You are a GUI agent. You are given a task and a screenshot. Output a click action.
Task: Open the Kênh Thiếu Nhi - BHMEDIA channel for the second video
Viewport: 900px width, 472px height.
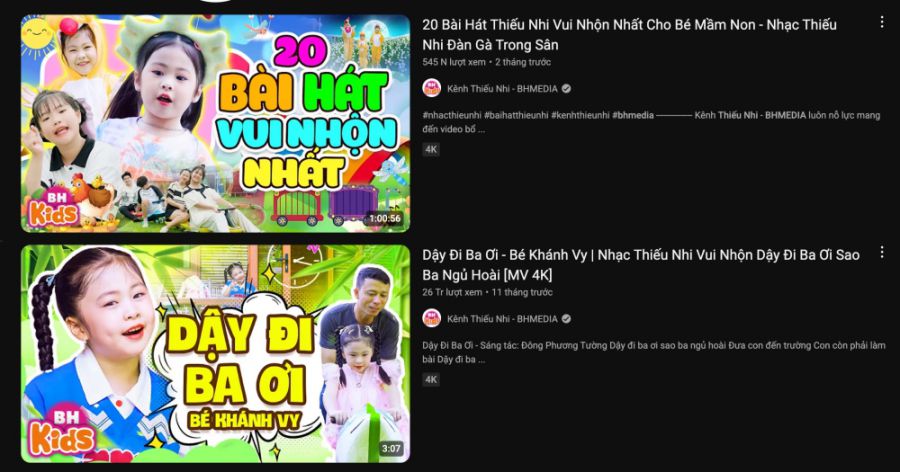(502, 319)
